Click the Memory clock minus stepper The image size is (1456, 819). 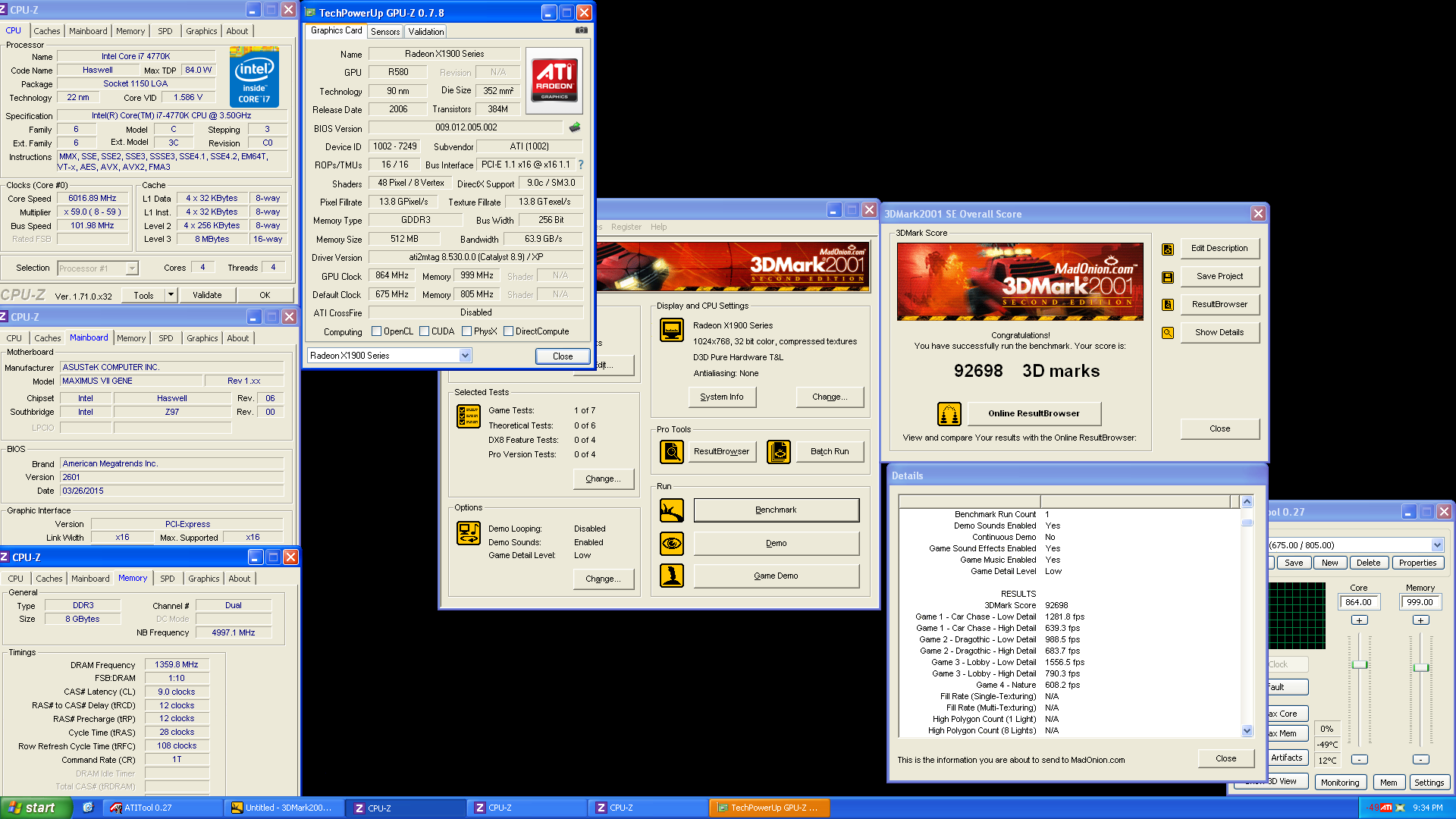click(1421, 759)
